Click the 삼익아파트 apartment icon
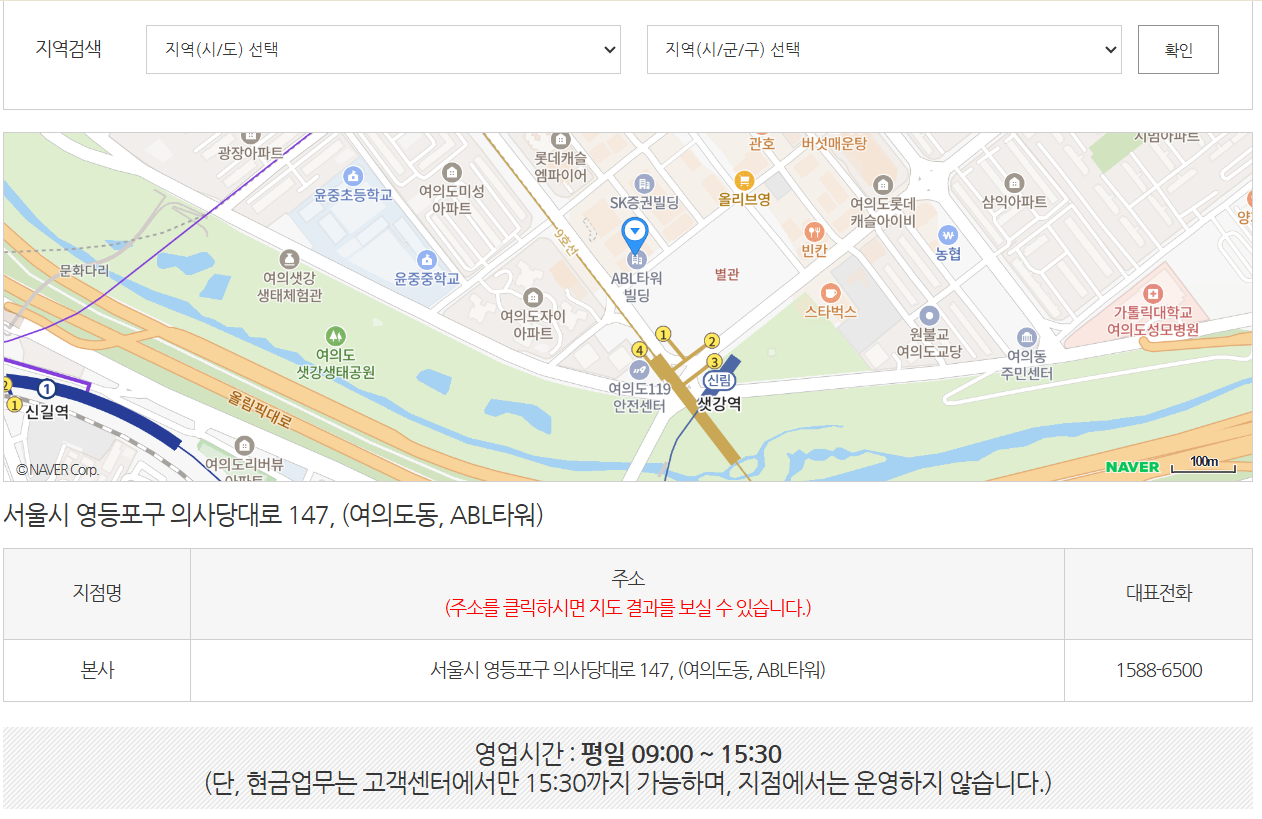The width and height of the screenshot is (1262, 819). click(x=1014, y=183)
